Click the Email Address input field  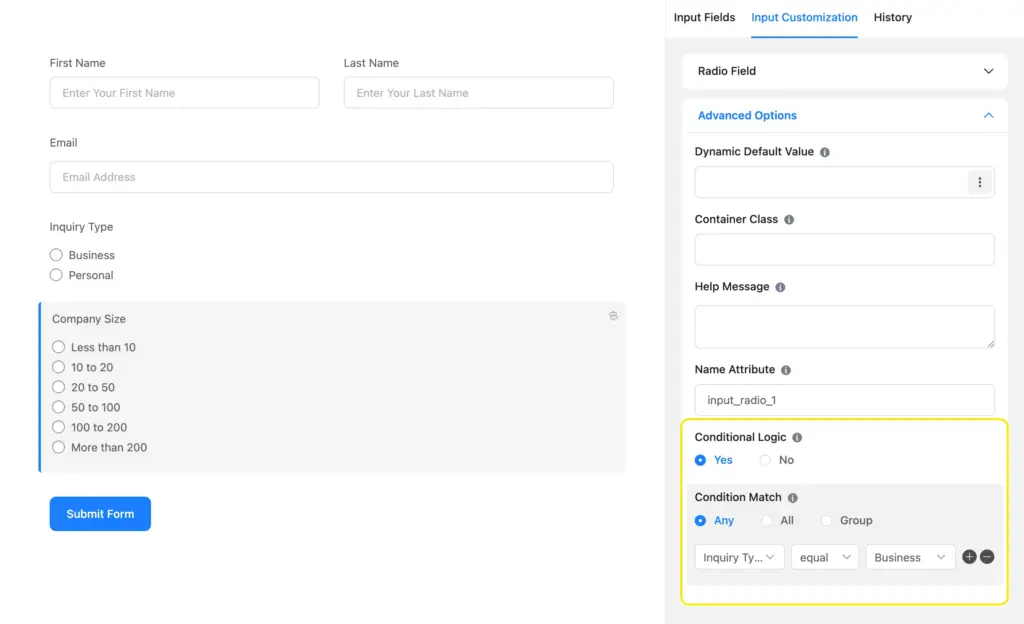coord(331,177)
